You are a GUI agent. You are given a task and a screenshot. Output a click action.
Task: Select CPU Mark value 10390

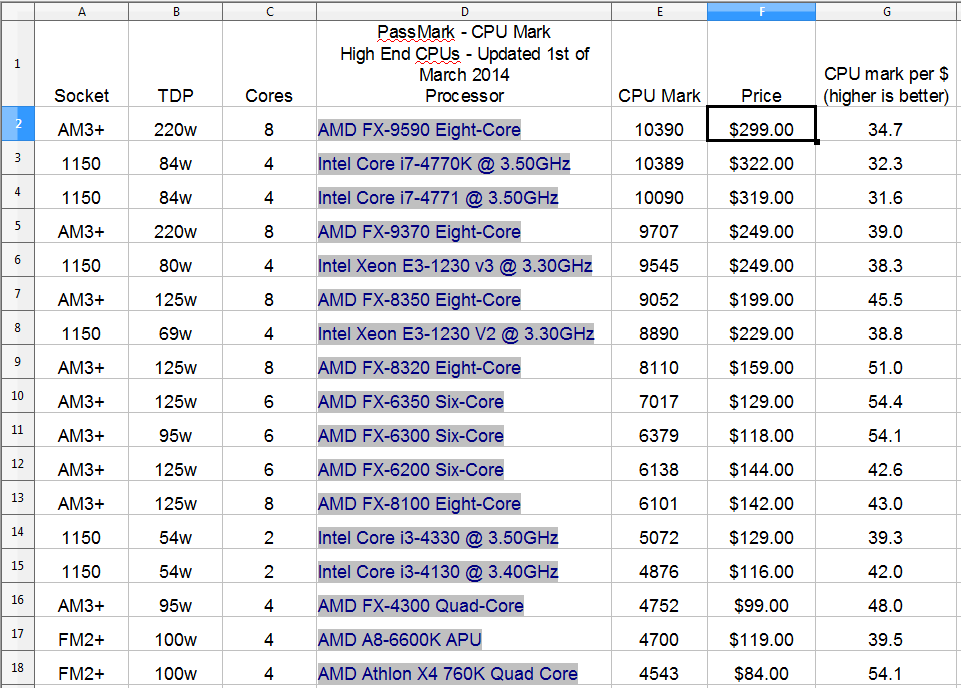pos(659,124)
